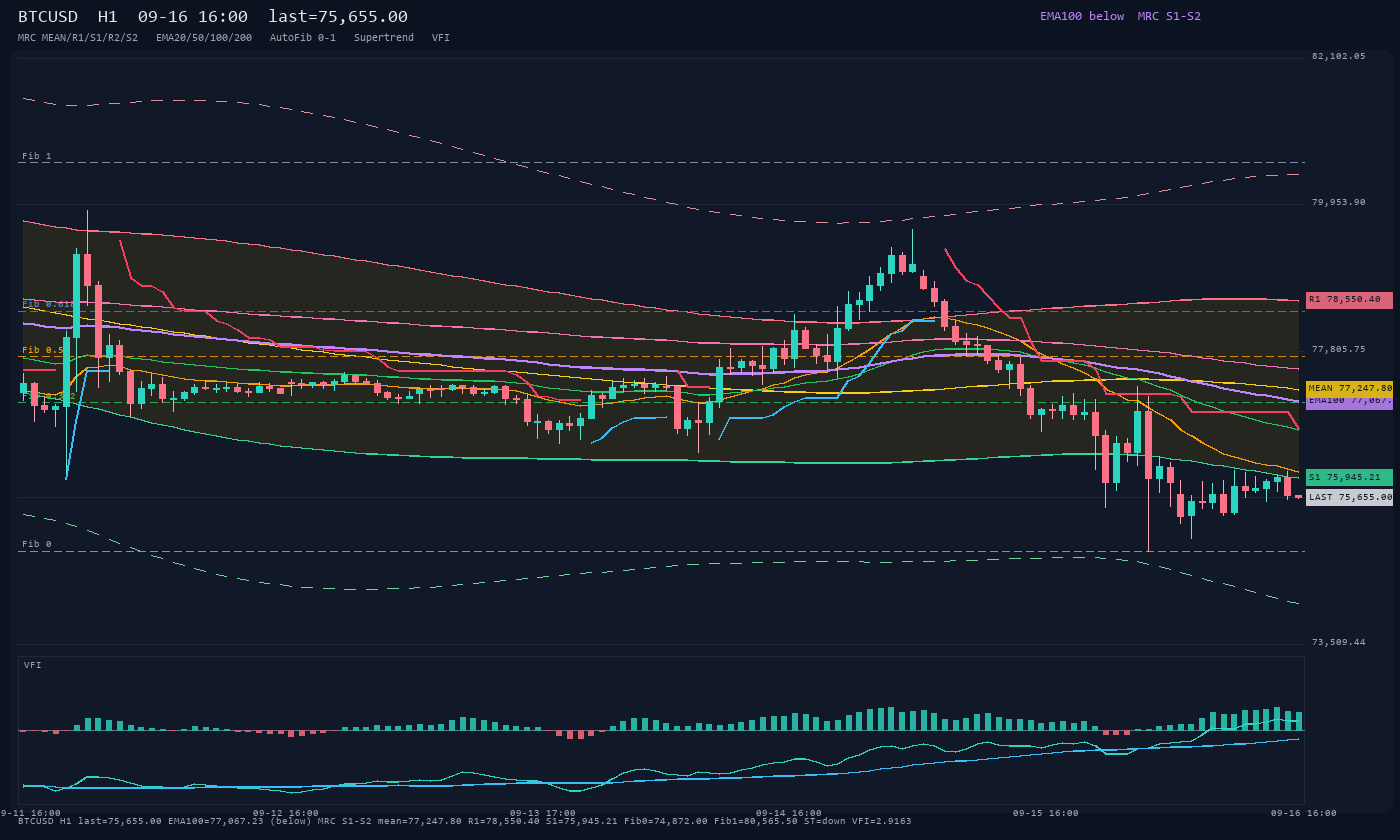The width and height of the screenshot is (1400, 840).
Task: Click the 09-16 16:00 time axis label
Action: click(1303, 813)
